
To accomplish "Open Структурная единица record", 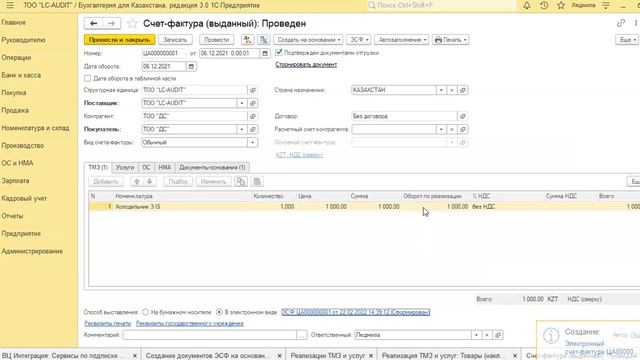I will [253, 90].
